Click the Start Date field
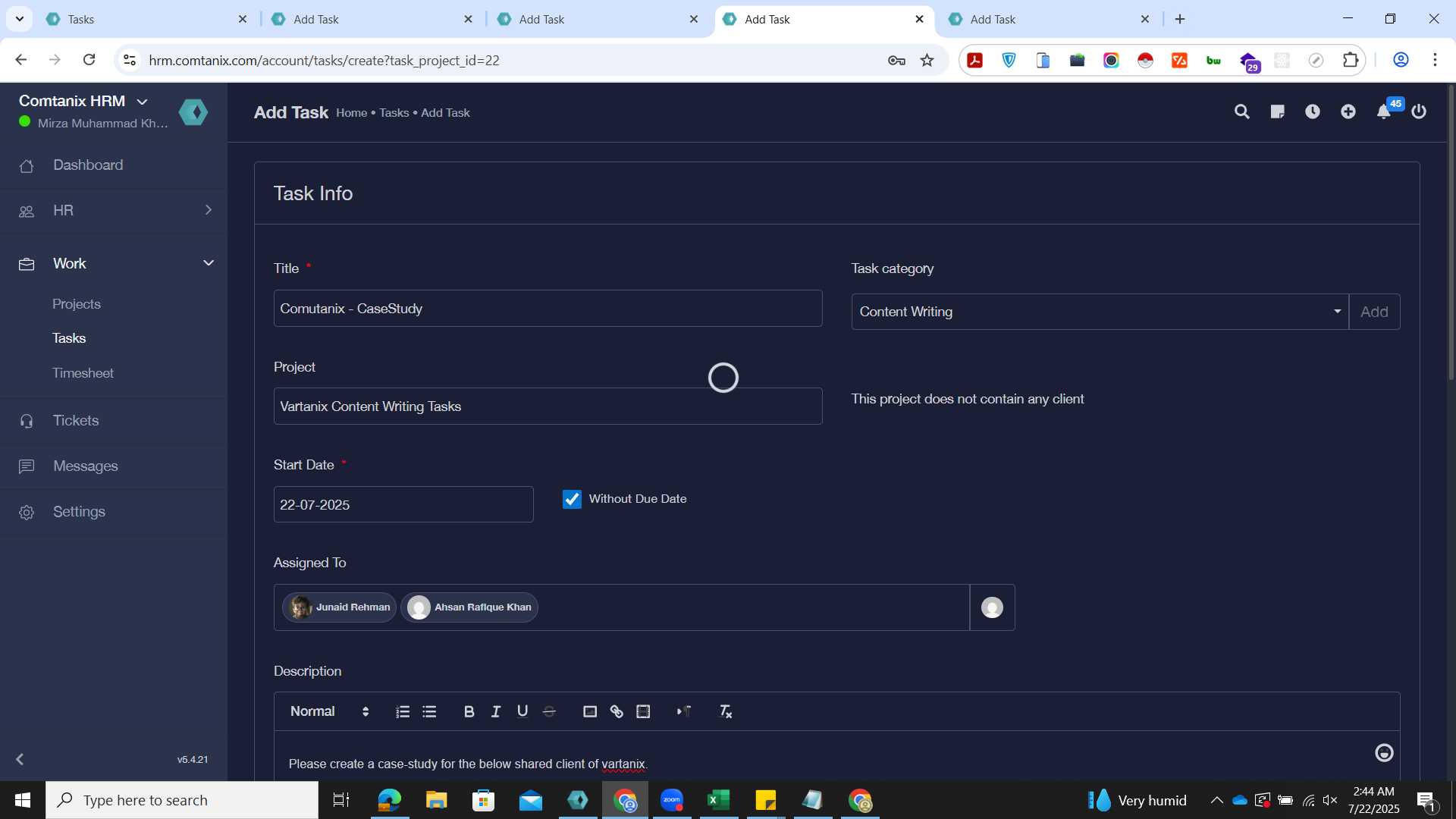The width and height of the screenshot is (1456, 819). coord(403,505)
